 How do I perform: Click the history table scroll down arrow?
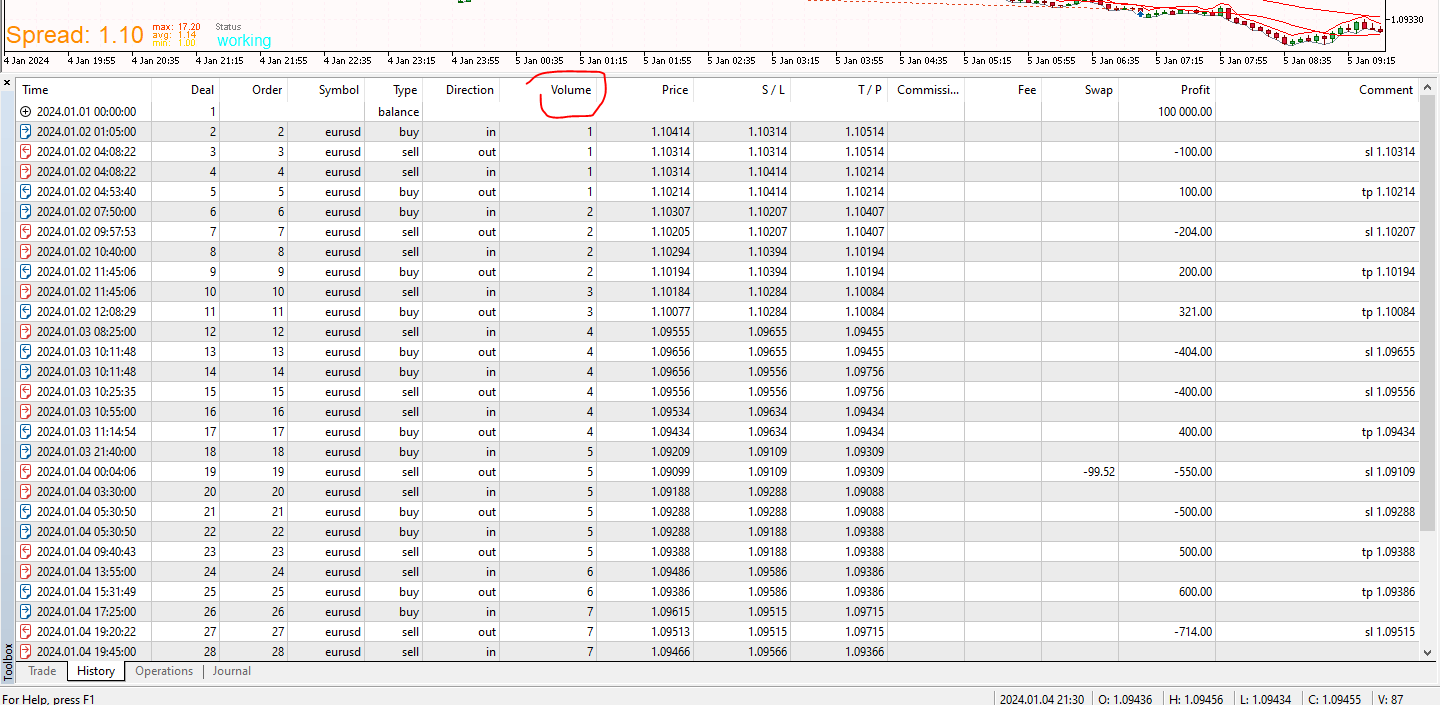(1428, 652)
